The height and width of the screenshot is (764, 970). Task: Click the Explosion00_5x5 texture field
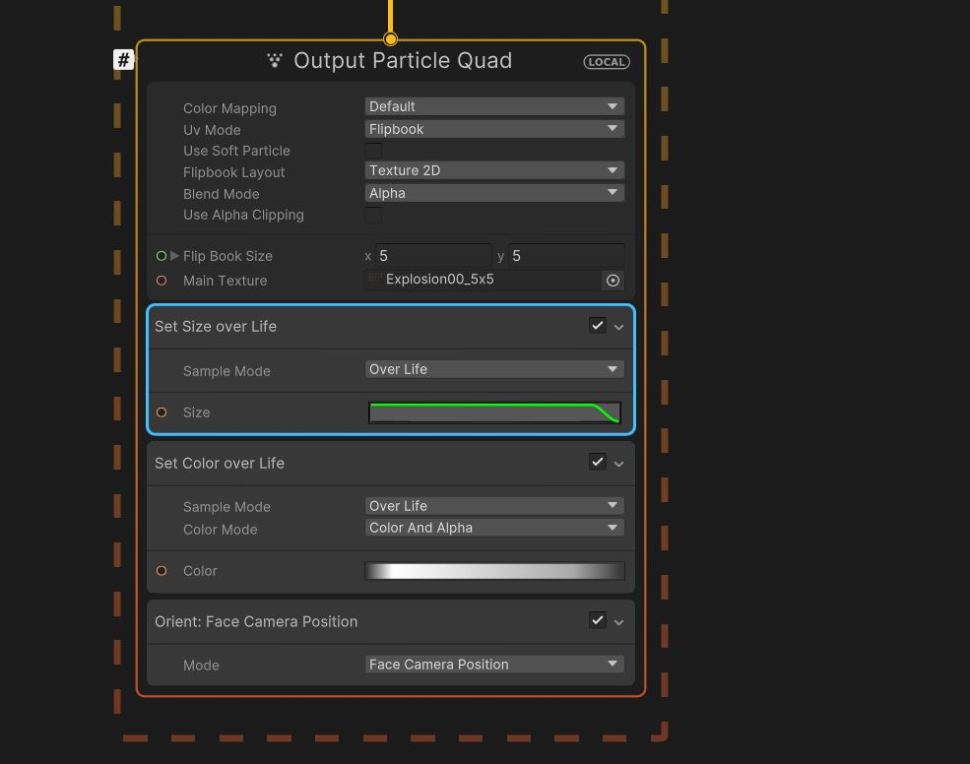coord(483,280)
